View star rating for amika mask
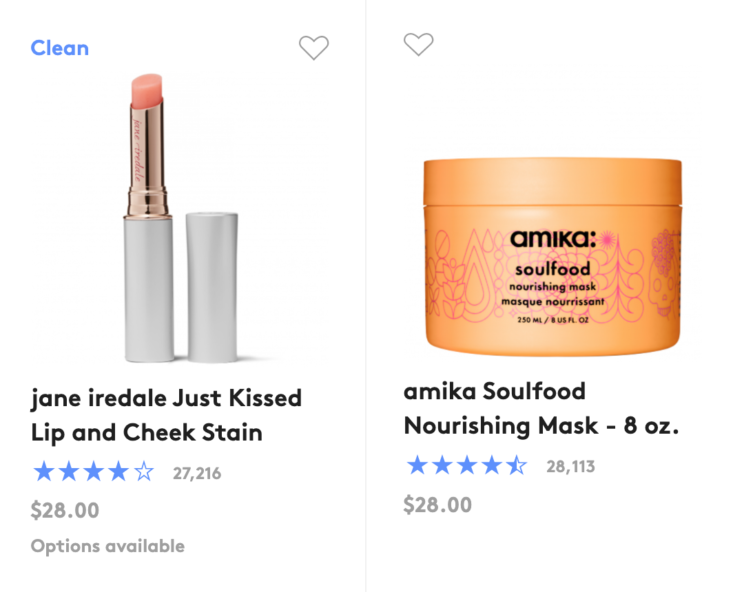This screenshot has width=733, height=592. click(x=467, y=465)
